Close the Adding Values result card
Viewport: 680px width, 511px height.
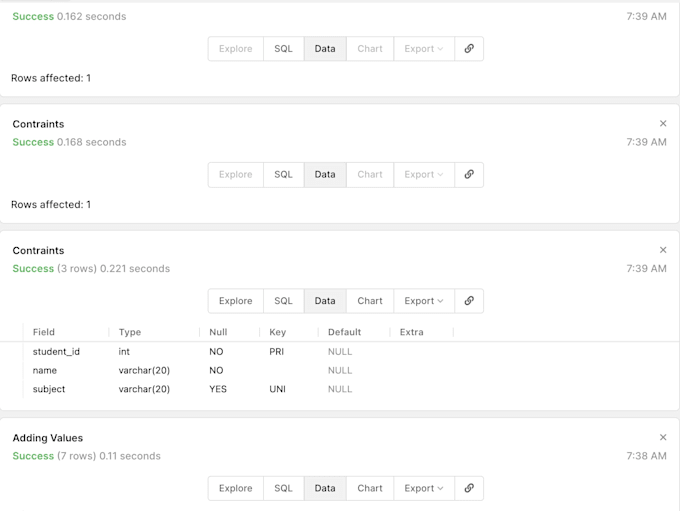pyautogui.click(x=663, y=438)
